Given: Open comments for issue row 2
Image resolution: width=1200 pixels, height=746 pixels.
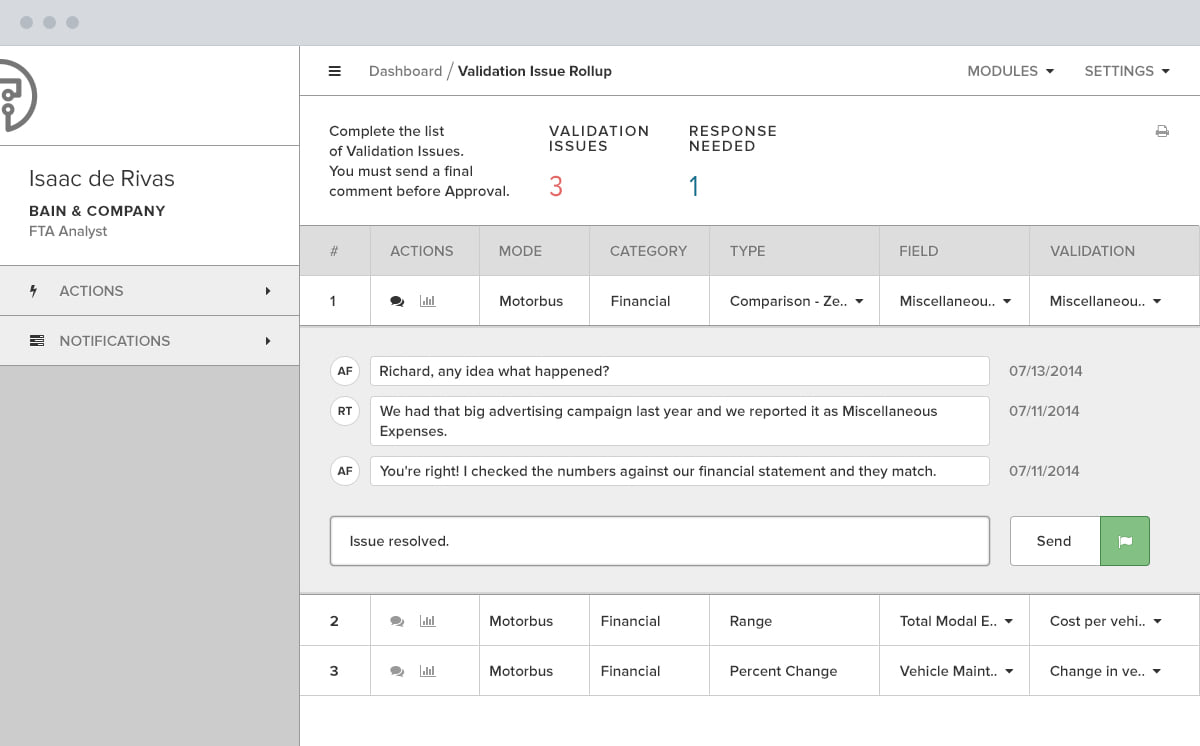Looking at the screenshot, I should [397, 621].
